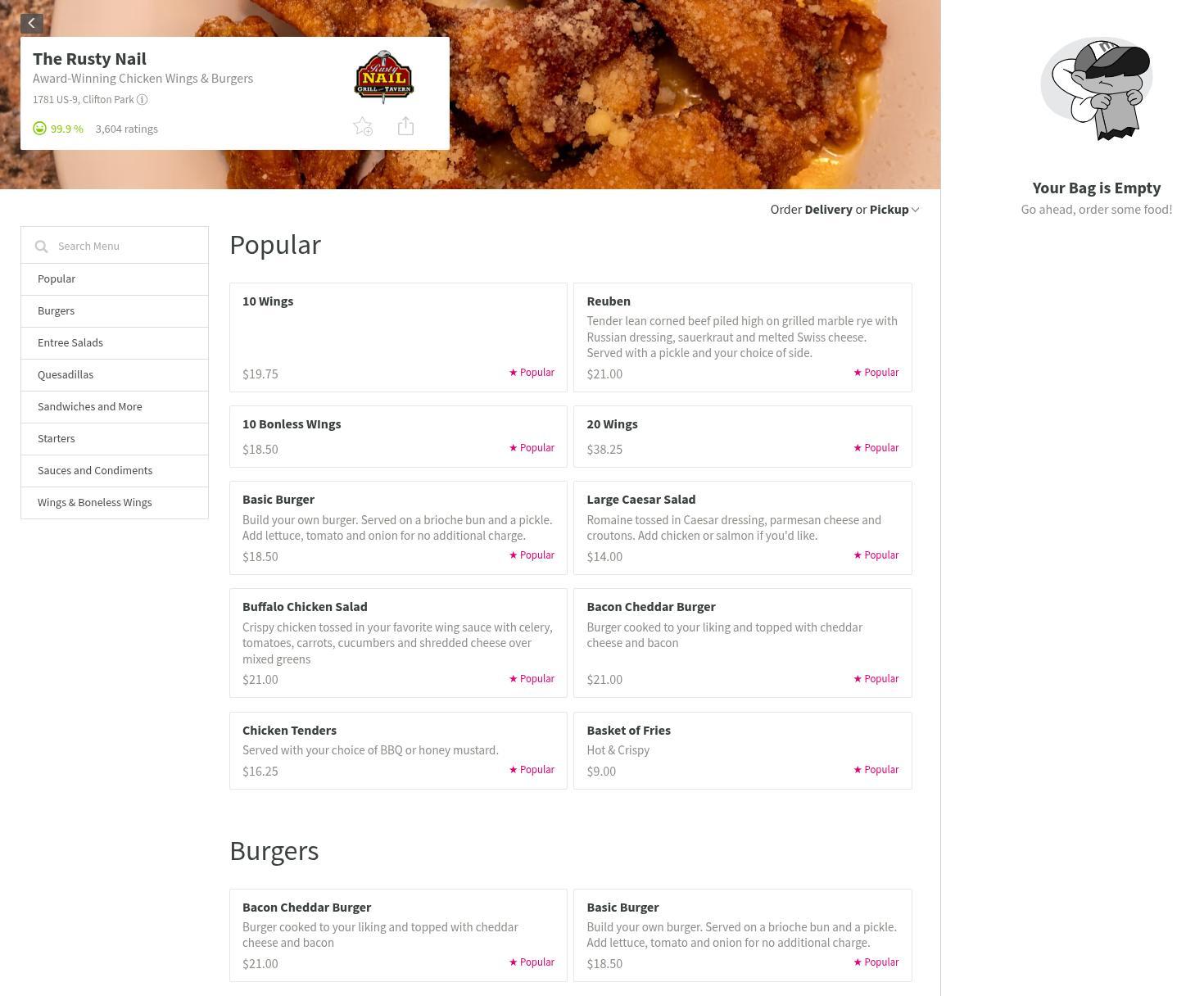Expand the Delivery or Pickup dropdown

[x=844, y=210]
